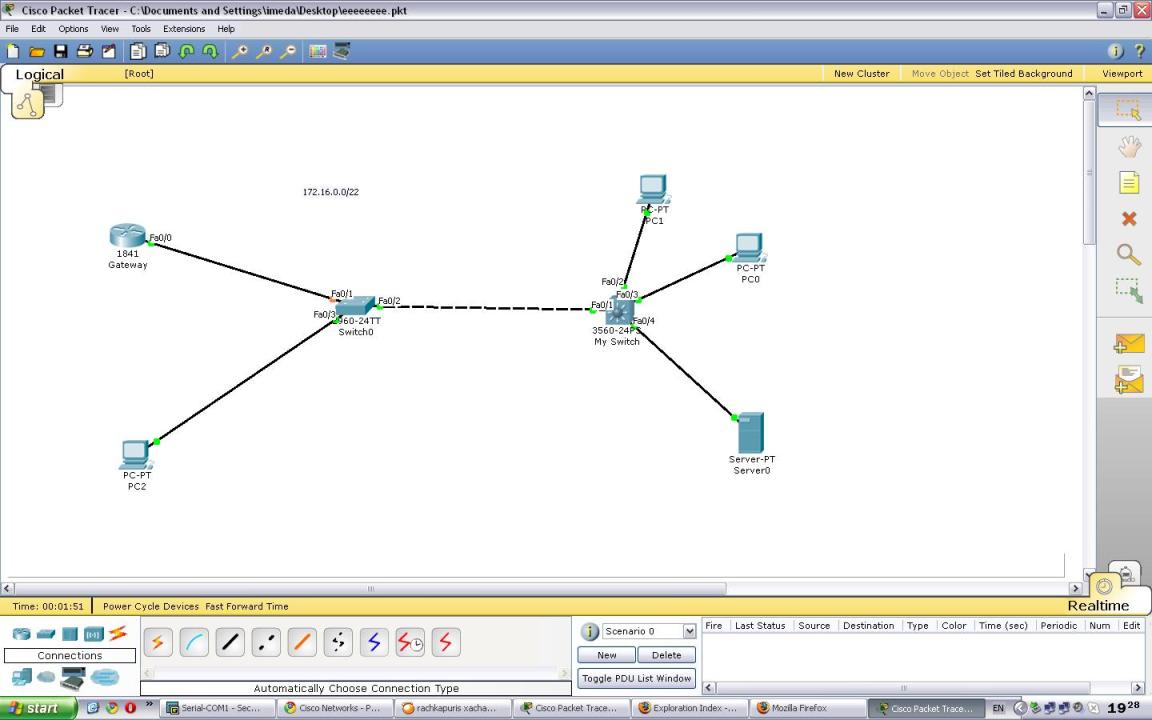Select the Hubs device category icon
Image resolution: width=1152 pixels, height=720 pixels.
tap(70, 633)
